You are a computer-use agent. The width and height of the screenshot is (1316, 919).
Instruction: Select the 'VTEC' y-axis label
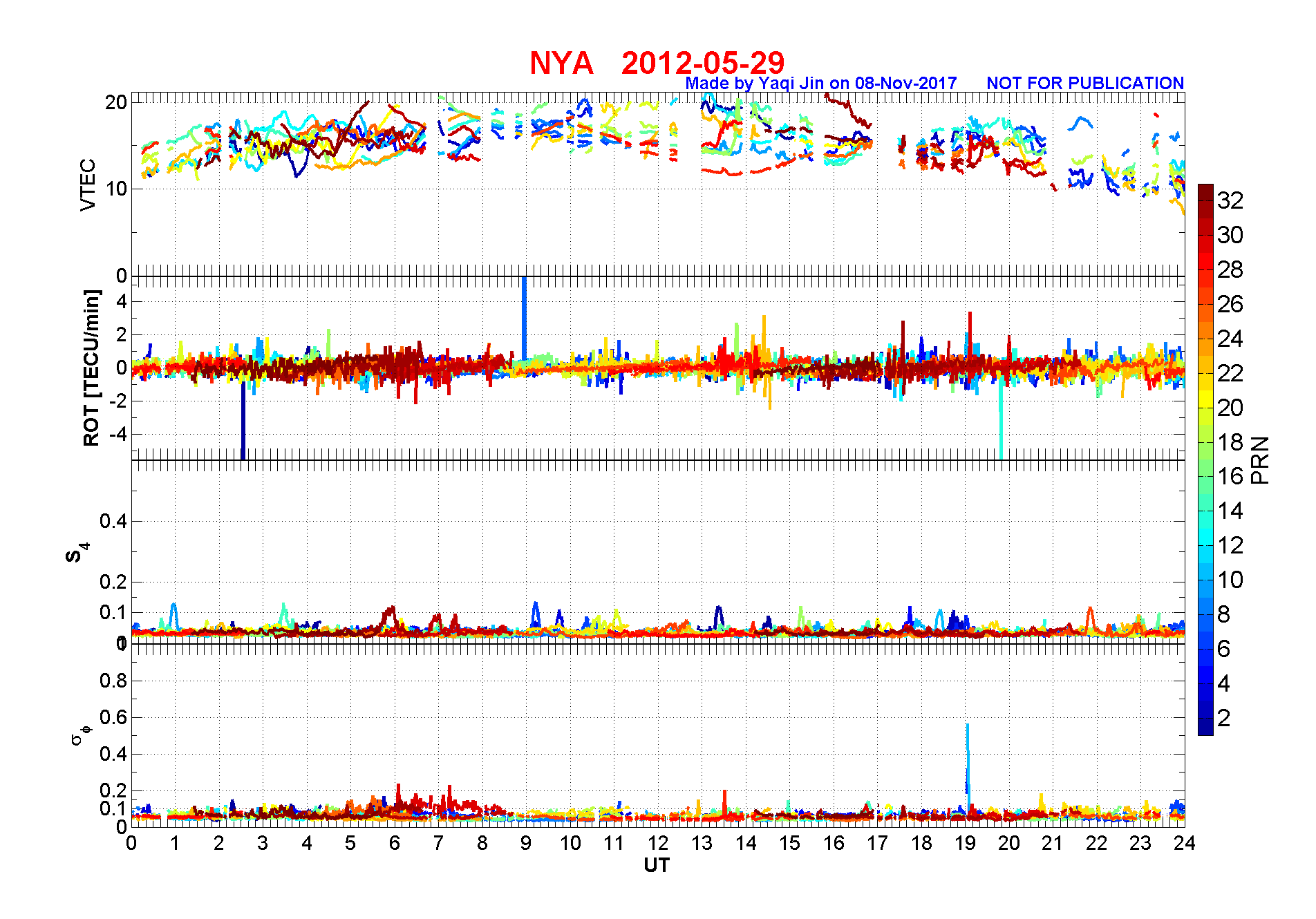(x=88, y=184)
